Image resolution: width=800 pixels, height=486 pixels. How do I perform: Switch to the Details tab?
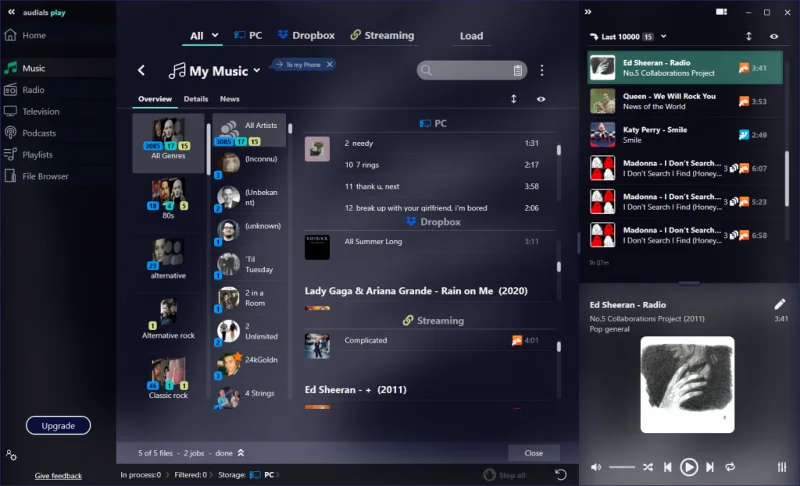point(196,99)
